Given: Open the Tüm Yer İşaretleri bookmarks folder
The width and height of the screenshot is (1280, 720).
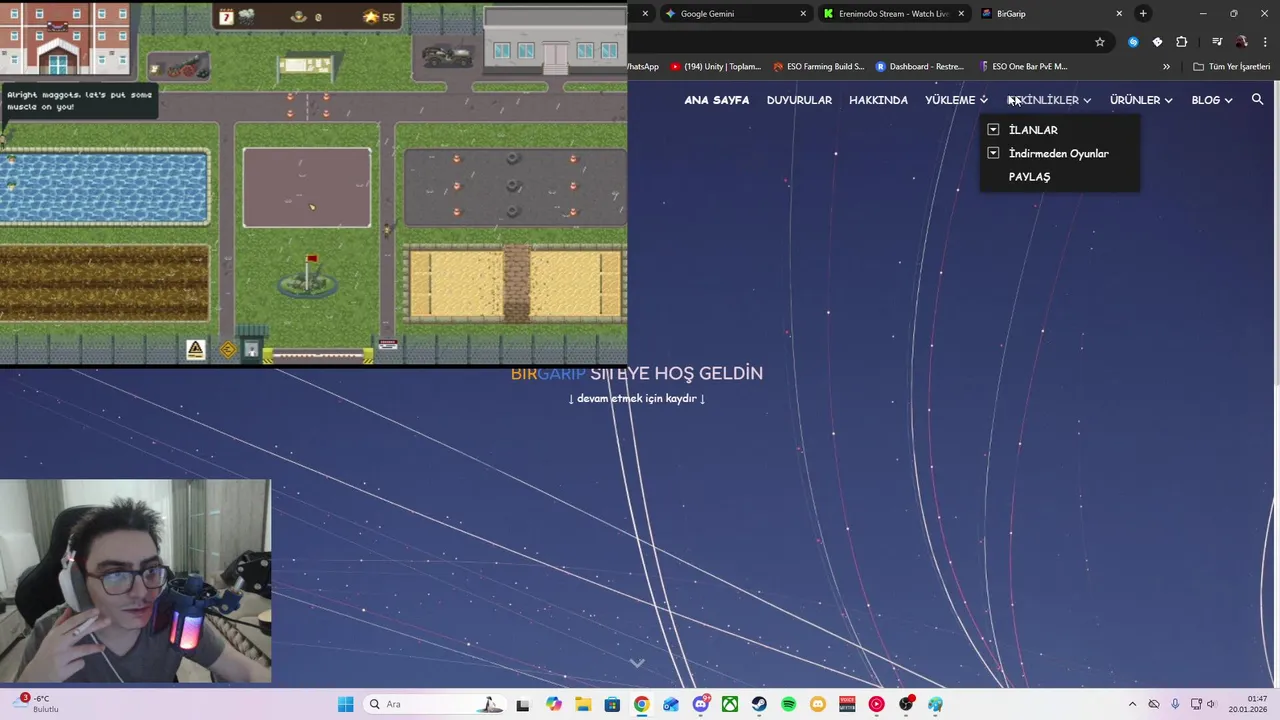Looking at the screenshot, I should click(x=1232, y=67).
